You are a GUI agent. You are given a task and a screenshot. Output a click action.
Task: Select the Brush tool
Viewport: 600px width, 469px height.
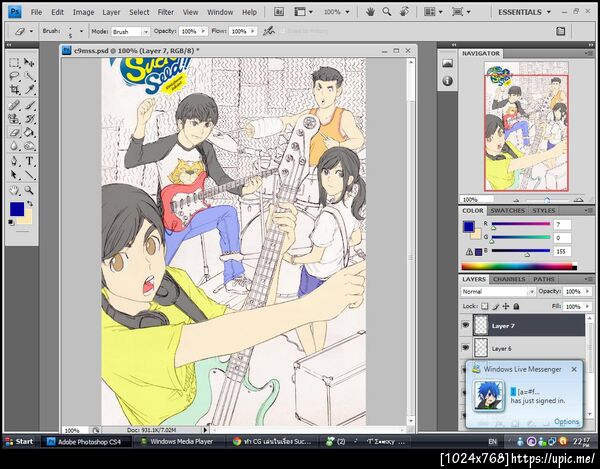pyautogui.click(x=29, y=104)
